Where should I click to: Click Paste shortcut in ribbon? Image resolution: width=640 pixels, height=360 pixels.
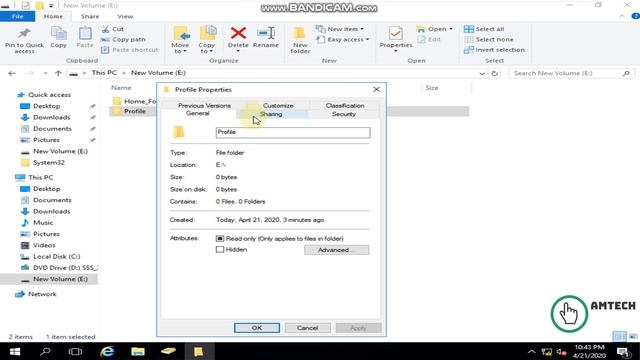coord(129,50)
